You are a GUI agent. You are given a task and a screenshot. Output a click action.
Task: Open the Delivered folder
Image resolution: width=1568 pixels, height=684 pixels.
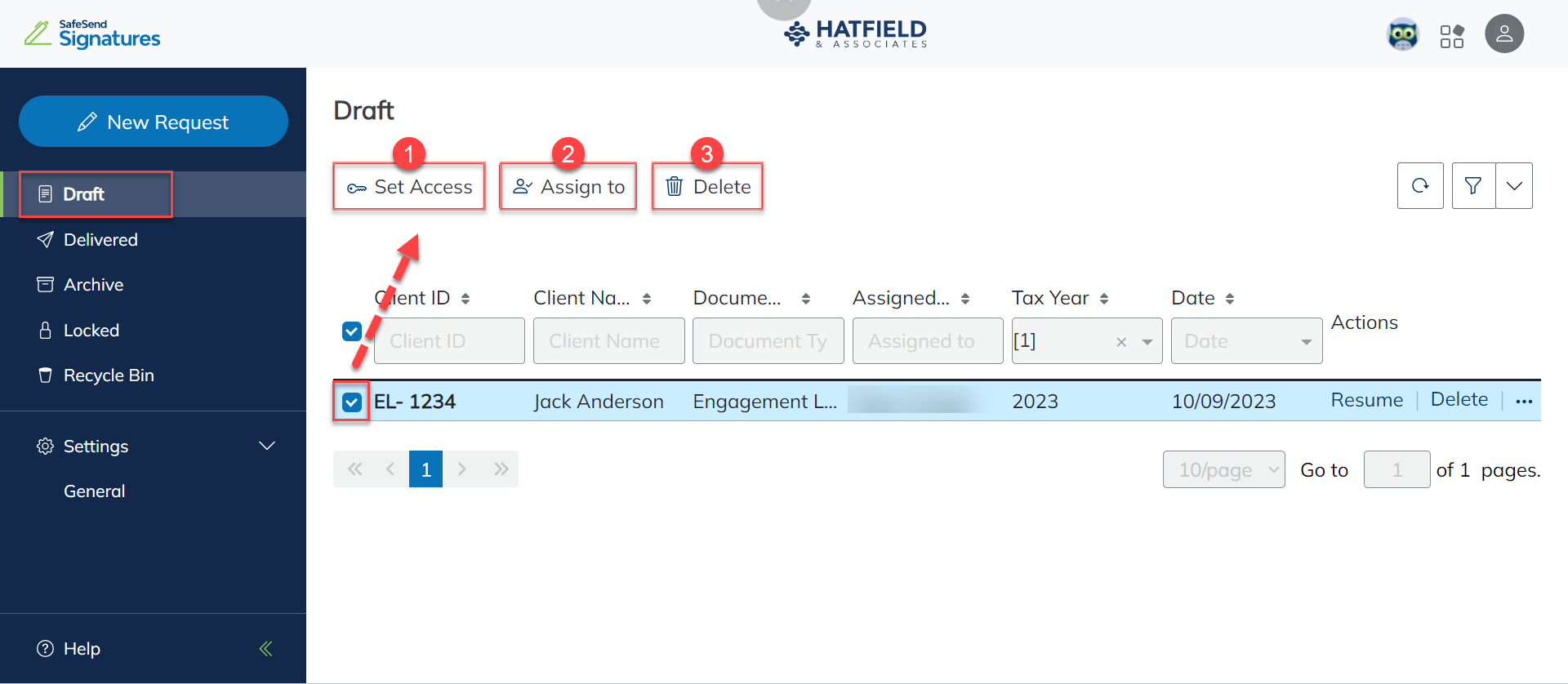click(x=100, y=240)
